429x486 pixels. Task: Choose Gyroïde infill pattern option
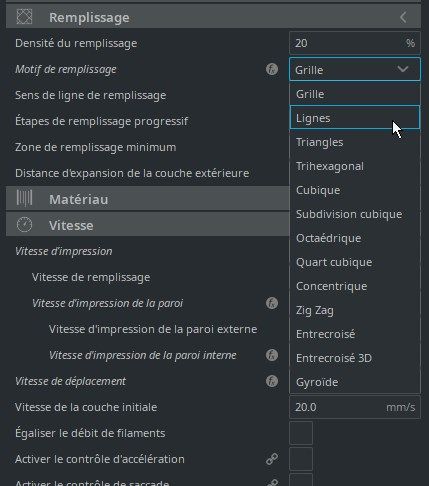355,382
